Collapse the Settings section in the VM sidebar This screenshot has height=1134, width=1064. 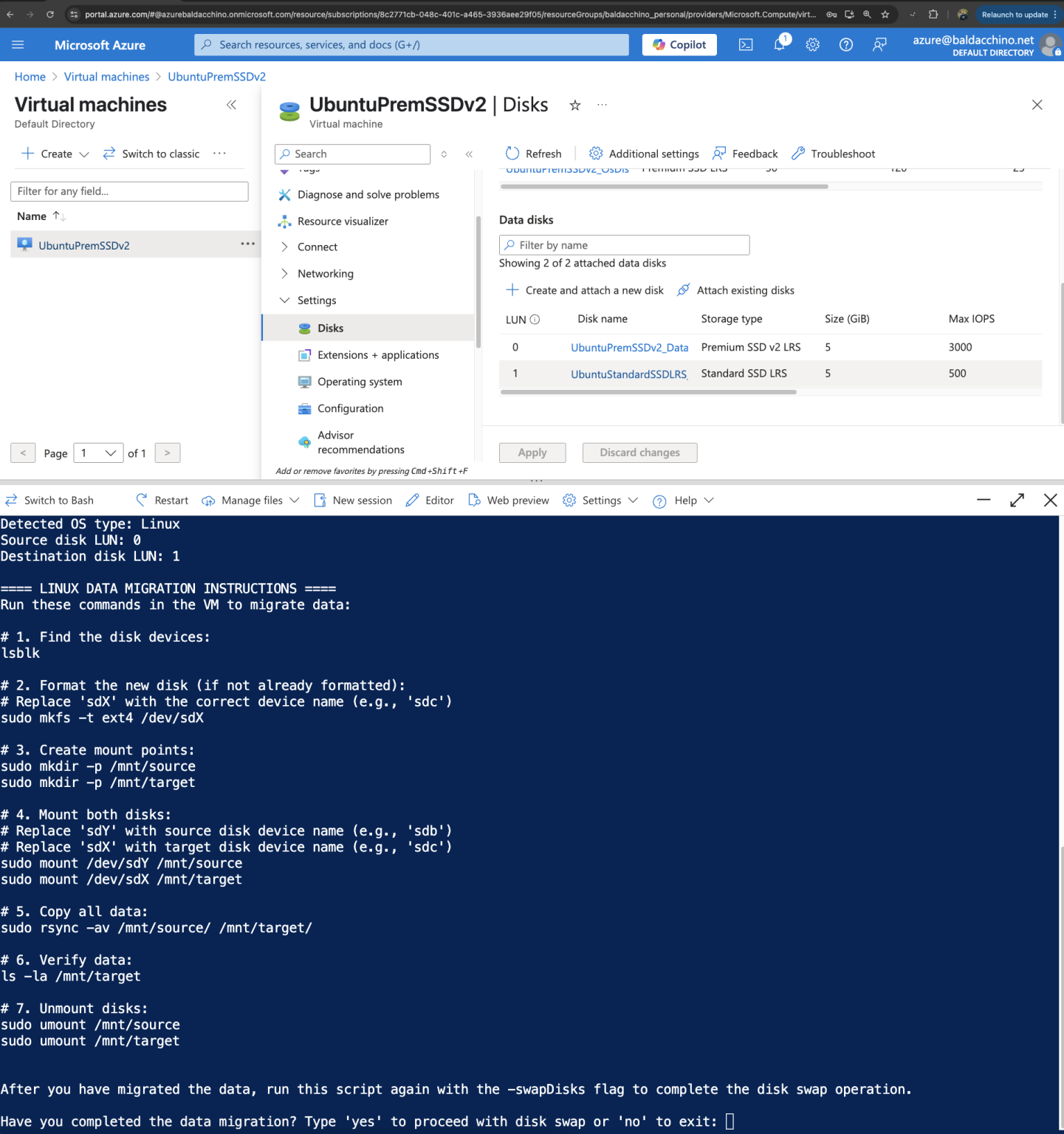coord(285,300)
